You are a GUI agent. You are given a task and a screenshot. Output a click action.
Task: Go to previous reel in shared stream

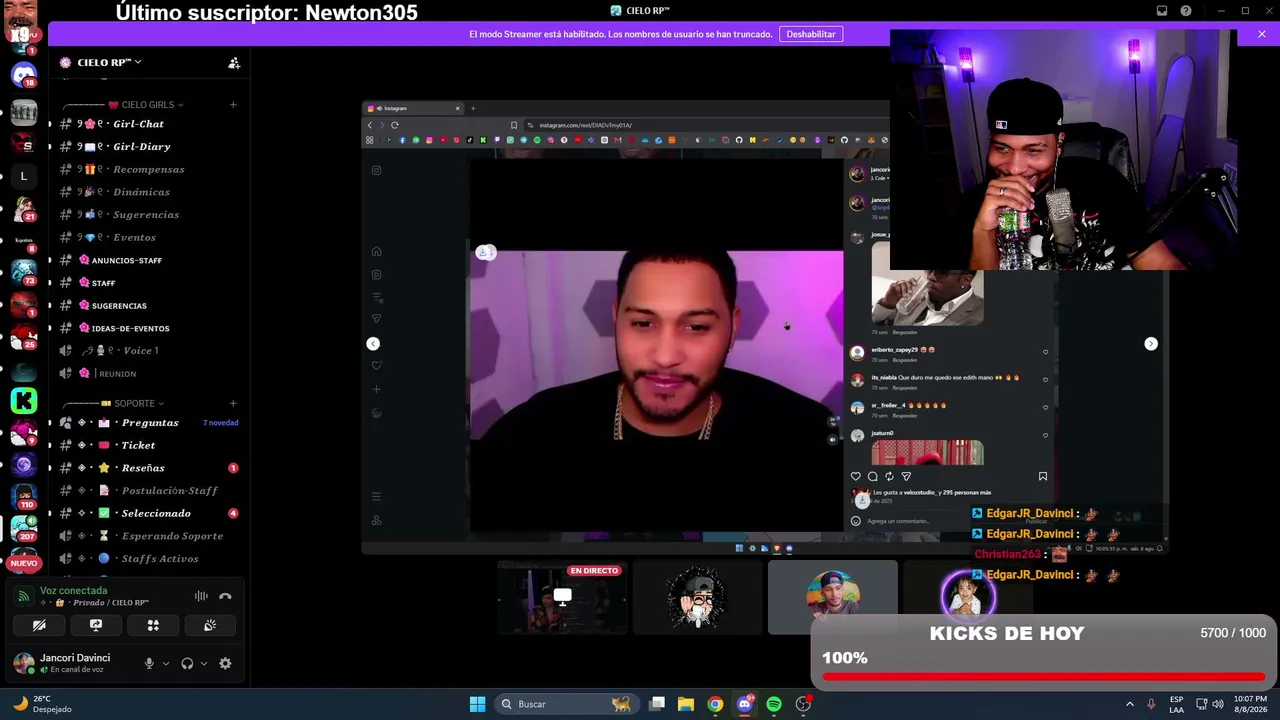[373, 344]
